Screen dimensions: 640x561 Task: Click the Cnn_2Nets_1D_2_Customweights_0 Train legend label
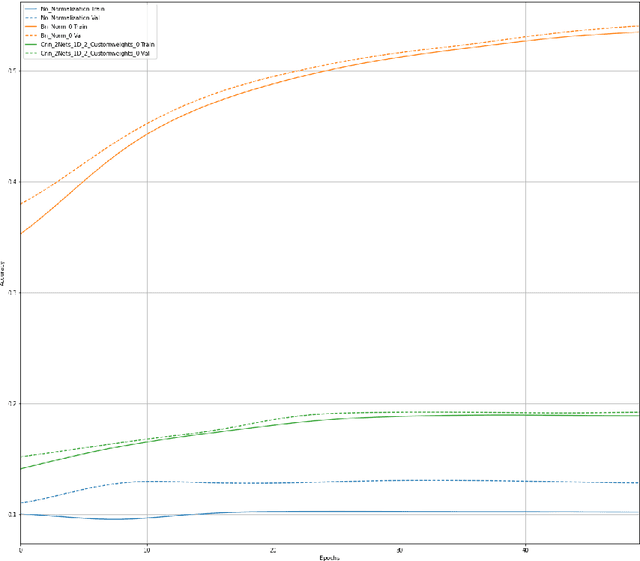point(97,45)
